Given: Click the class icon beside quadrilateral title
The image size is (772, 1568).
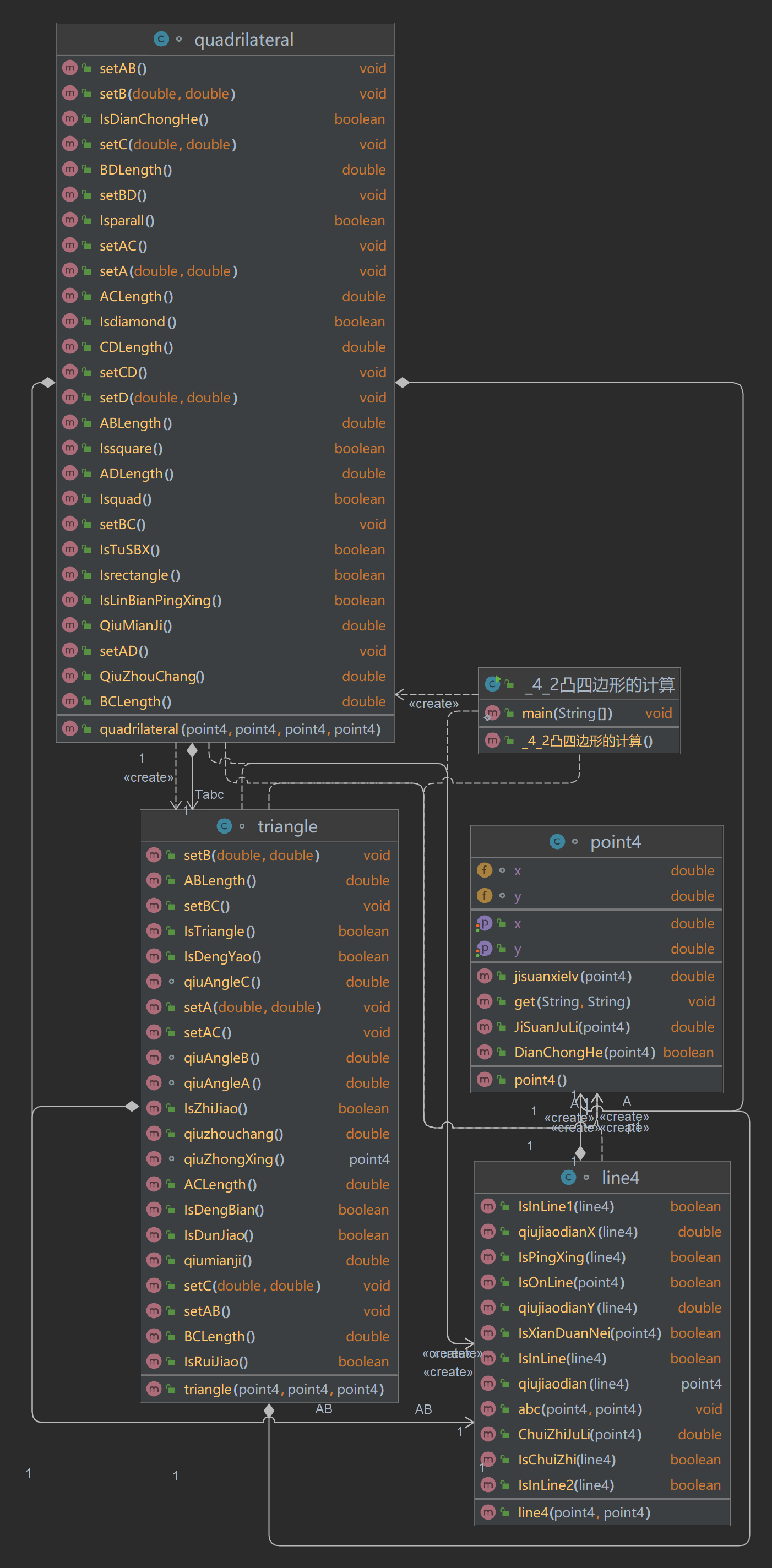Looking at the screenshot, I should [x=161, y=40].
